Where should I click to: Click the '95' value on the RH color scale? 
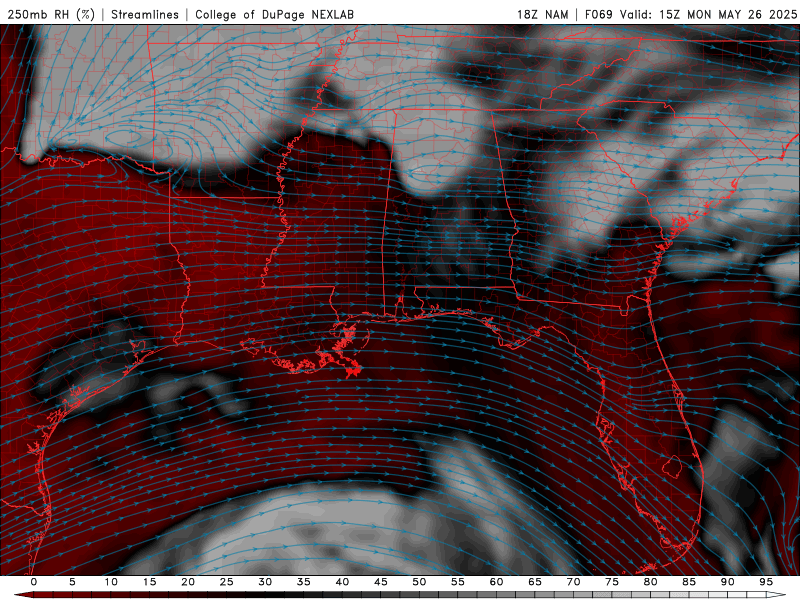pos(766,582)
